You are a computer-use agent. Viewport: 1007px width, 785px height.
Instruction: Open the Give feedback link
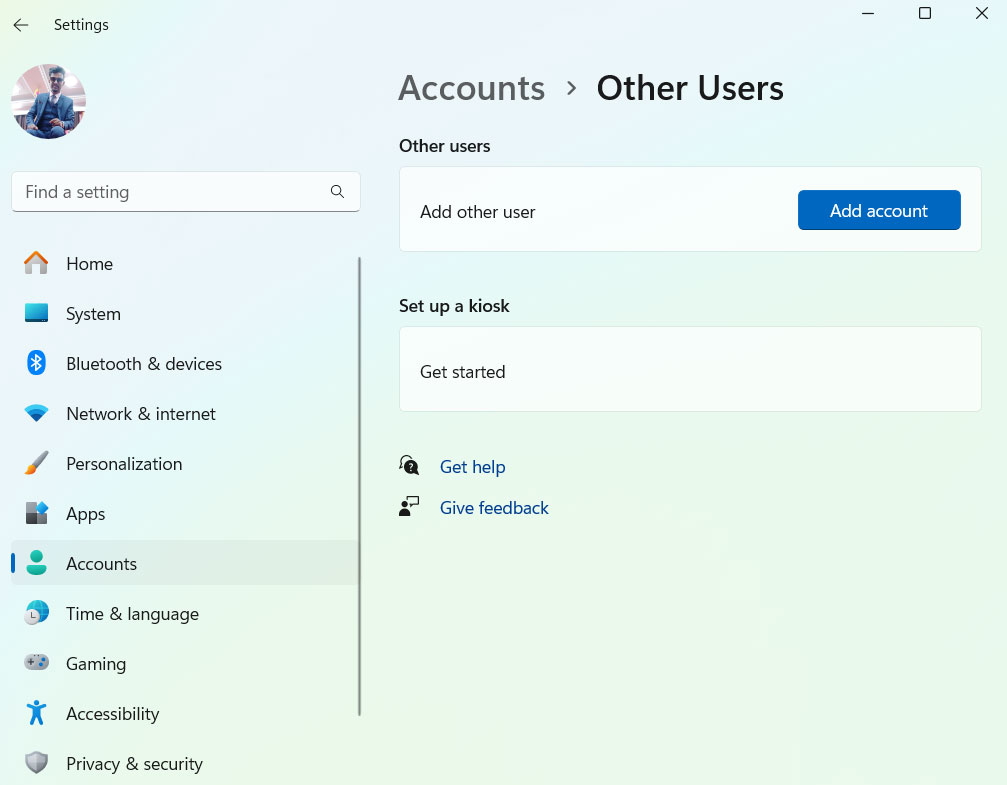[x=494, y=508]
